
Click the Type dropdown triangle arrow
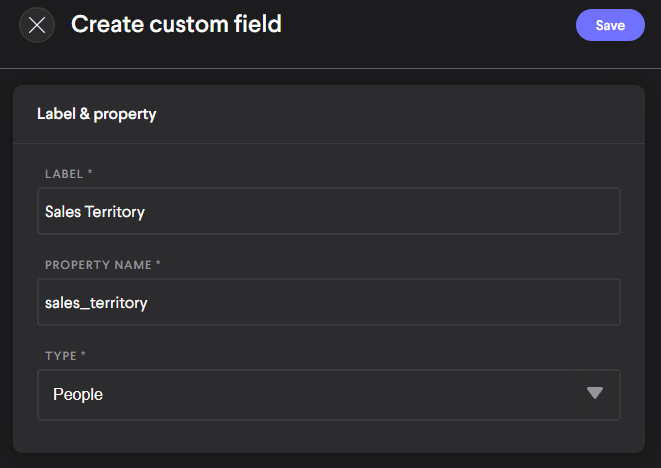pos(595,393)
